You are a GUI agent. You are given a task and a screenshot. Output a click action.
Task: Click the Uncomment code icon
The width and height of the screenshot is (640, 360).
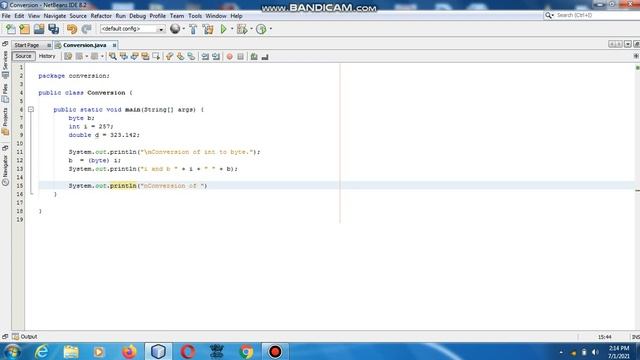click(265, 57)
